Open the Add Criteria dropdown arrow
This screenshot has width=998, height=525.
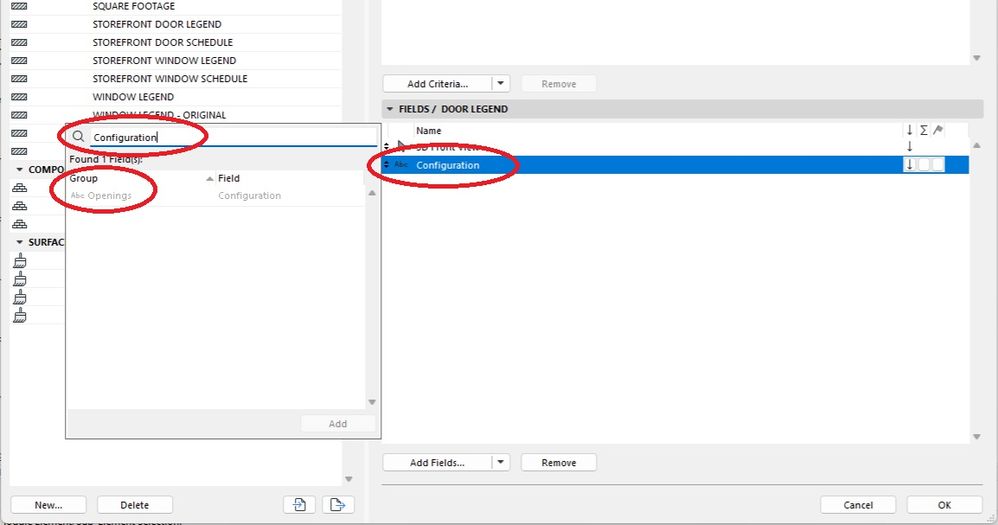click(x=501, y=83)
